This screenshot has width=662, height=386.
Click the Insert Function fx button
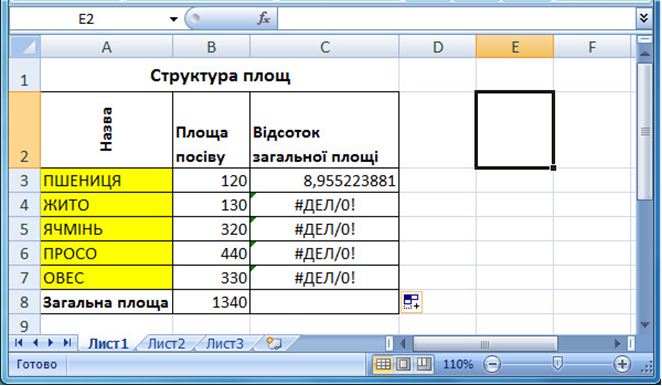[263, 19]
